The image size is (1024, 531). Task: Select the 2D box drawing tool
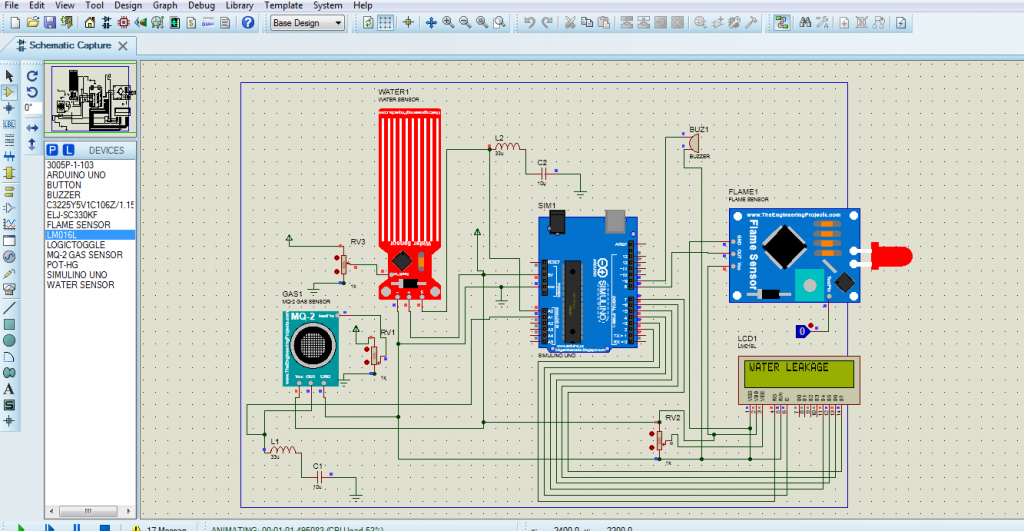tap(9, 324)
